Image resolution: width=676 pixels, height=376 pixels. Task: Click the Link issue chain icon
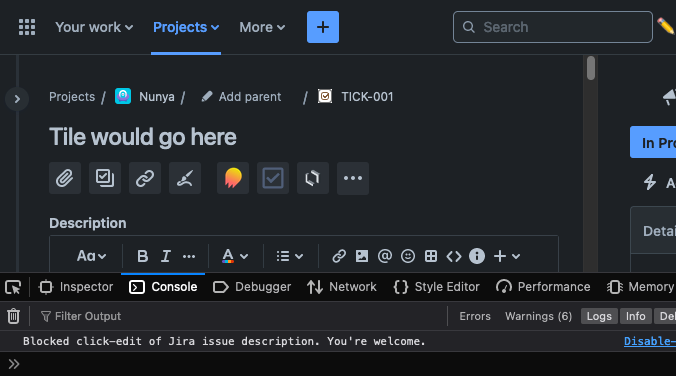pyautogui.click(x=145, y=178)
